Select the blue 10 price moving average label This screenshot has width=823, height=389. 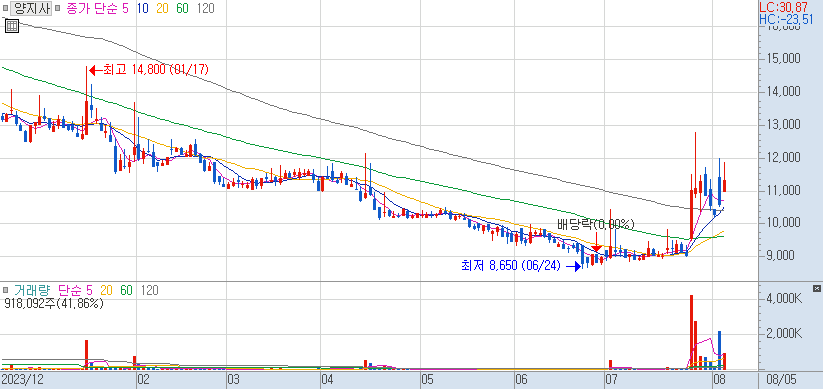tap(143, 8)
